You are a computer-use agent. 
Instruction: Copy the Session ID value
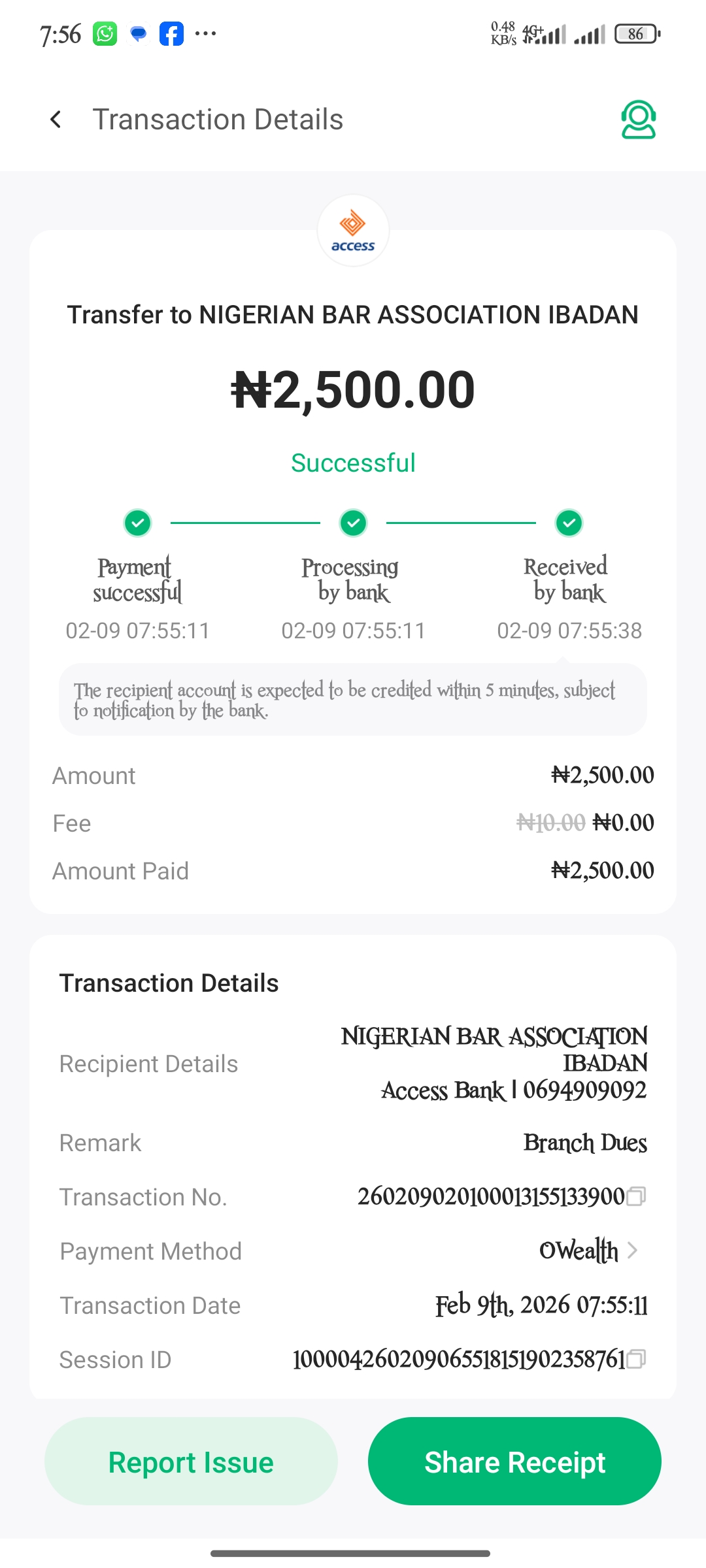(x=636, y=1359)
